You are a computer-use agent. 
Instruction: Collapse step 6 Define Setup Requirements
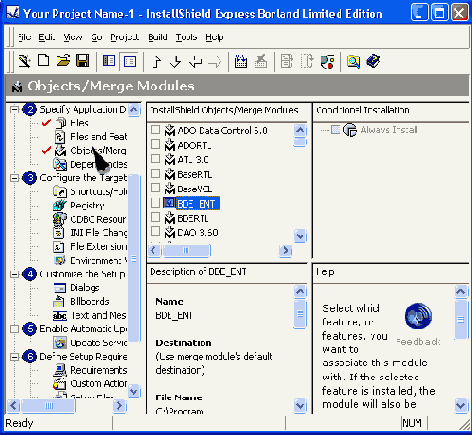(x=14, y=357)
